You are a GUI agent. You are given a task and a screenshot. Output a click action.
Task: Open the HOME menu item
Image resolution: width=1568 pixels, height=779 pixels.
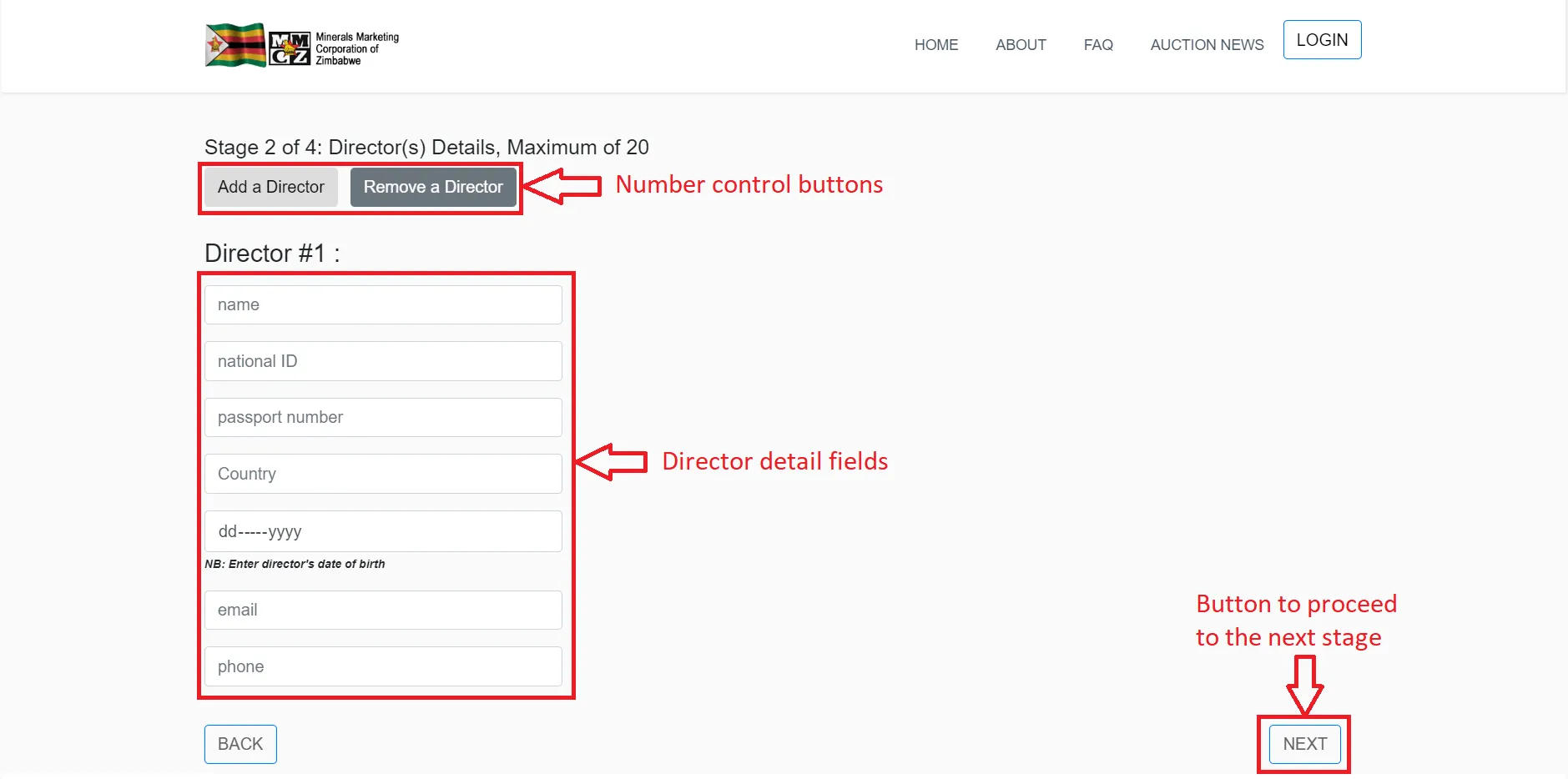point(936,45)
